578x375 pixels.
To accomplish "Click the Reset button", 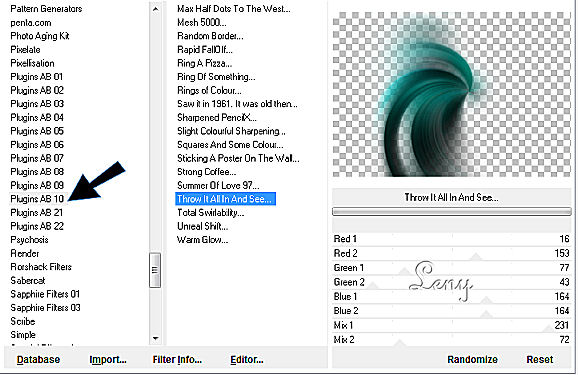I will coord(539,360).
